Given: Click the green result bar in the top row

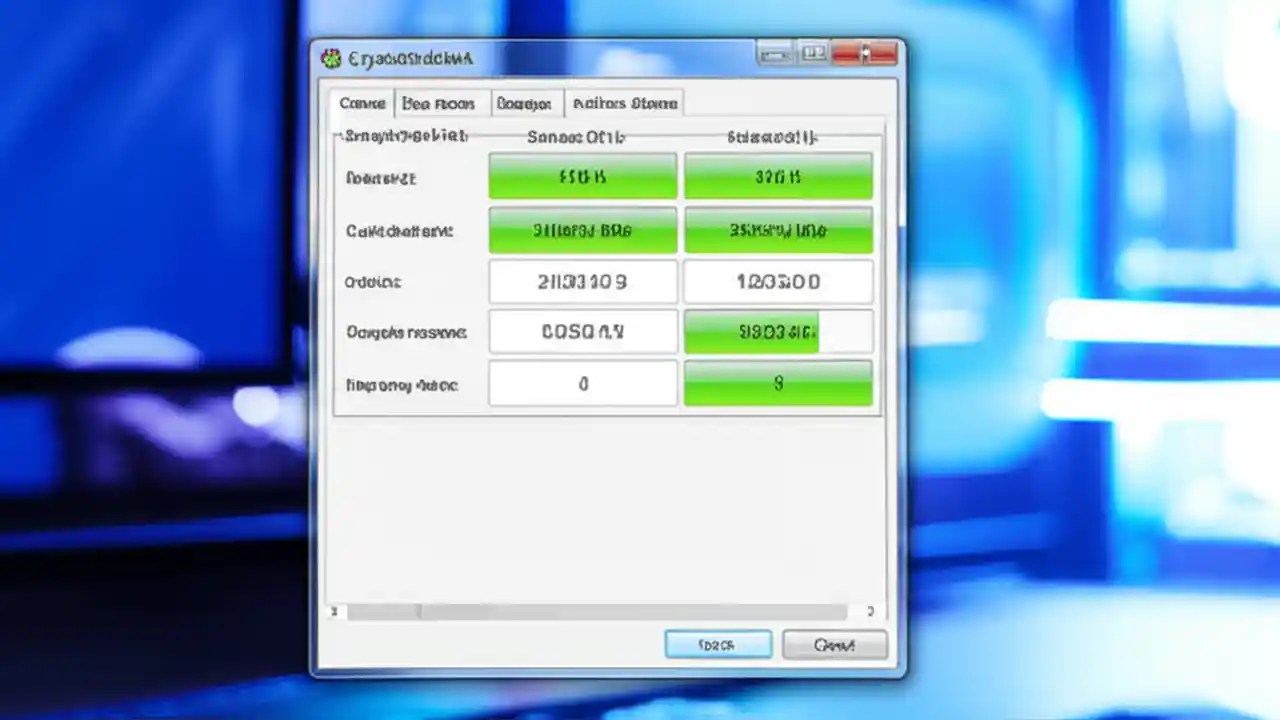Looking at the screenshot, I should click(x=582, y=176).
